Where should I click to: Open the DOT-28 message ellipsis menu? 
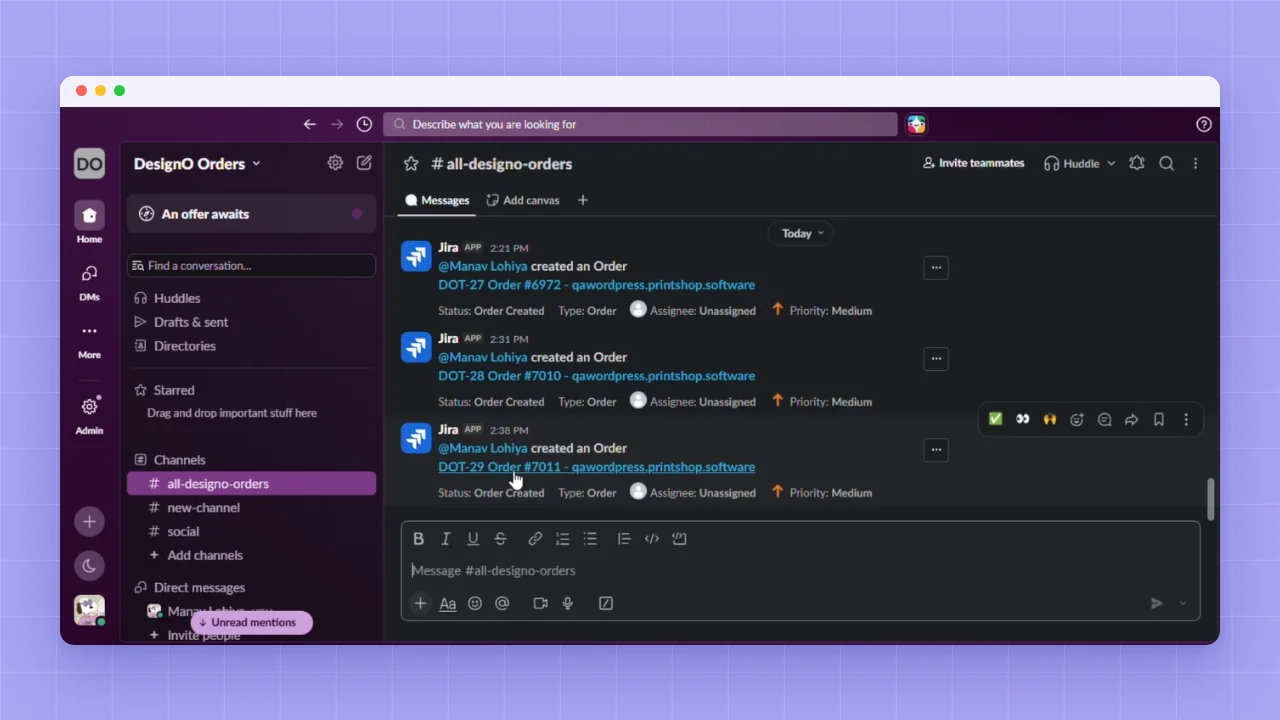tap(936, 358)
